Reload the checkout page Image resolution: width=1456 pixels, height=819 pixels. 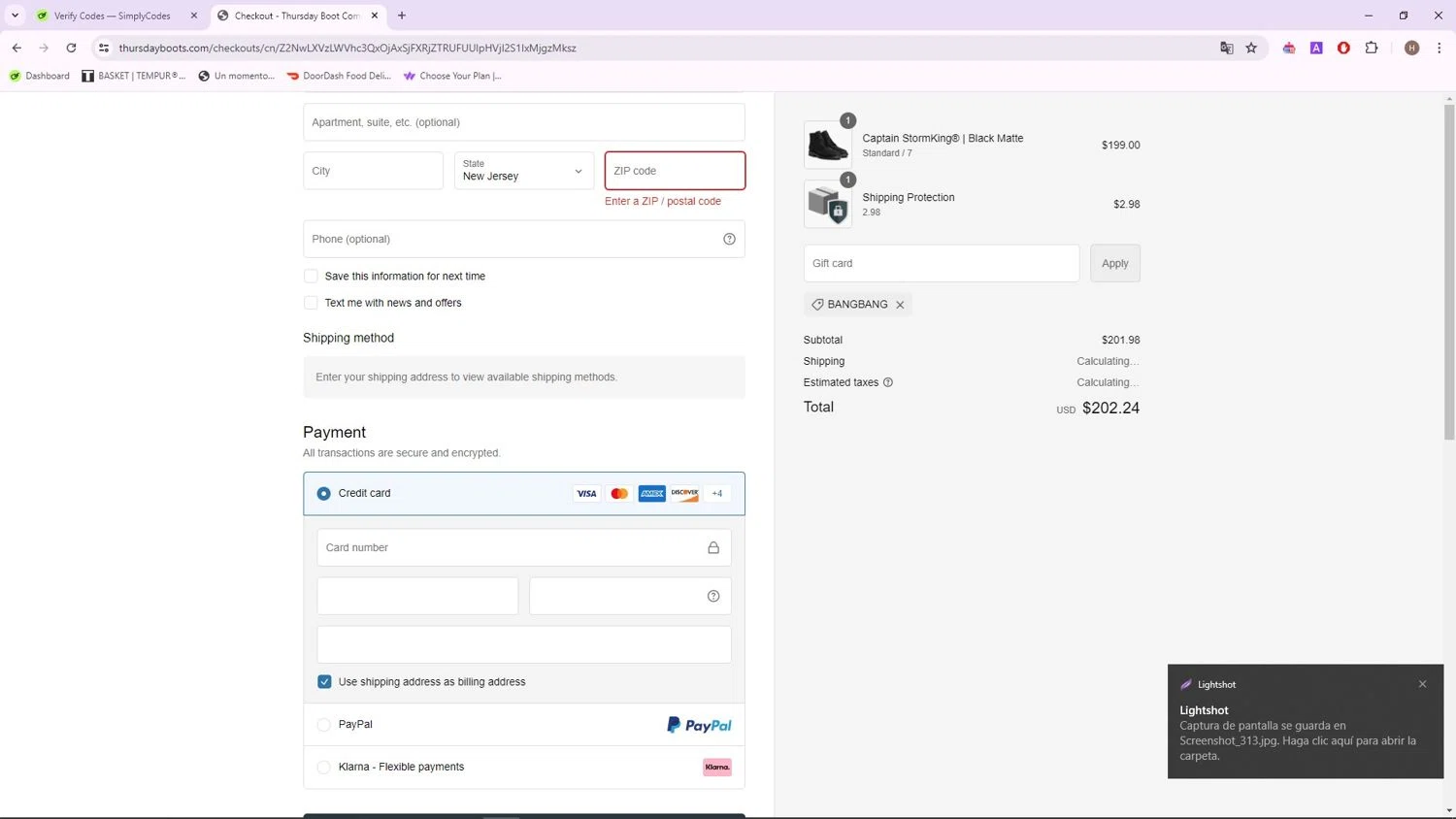pyautogui.click(x=71, y=48)
